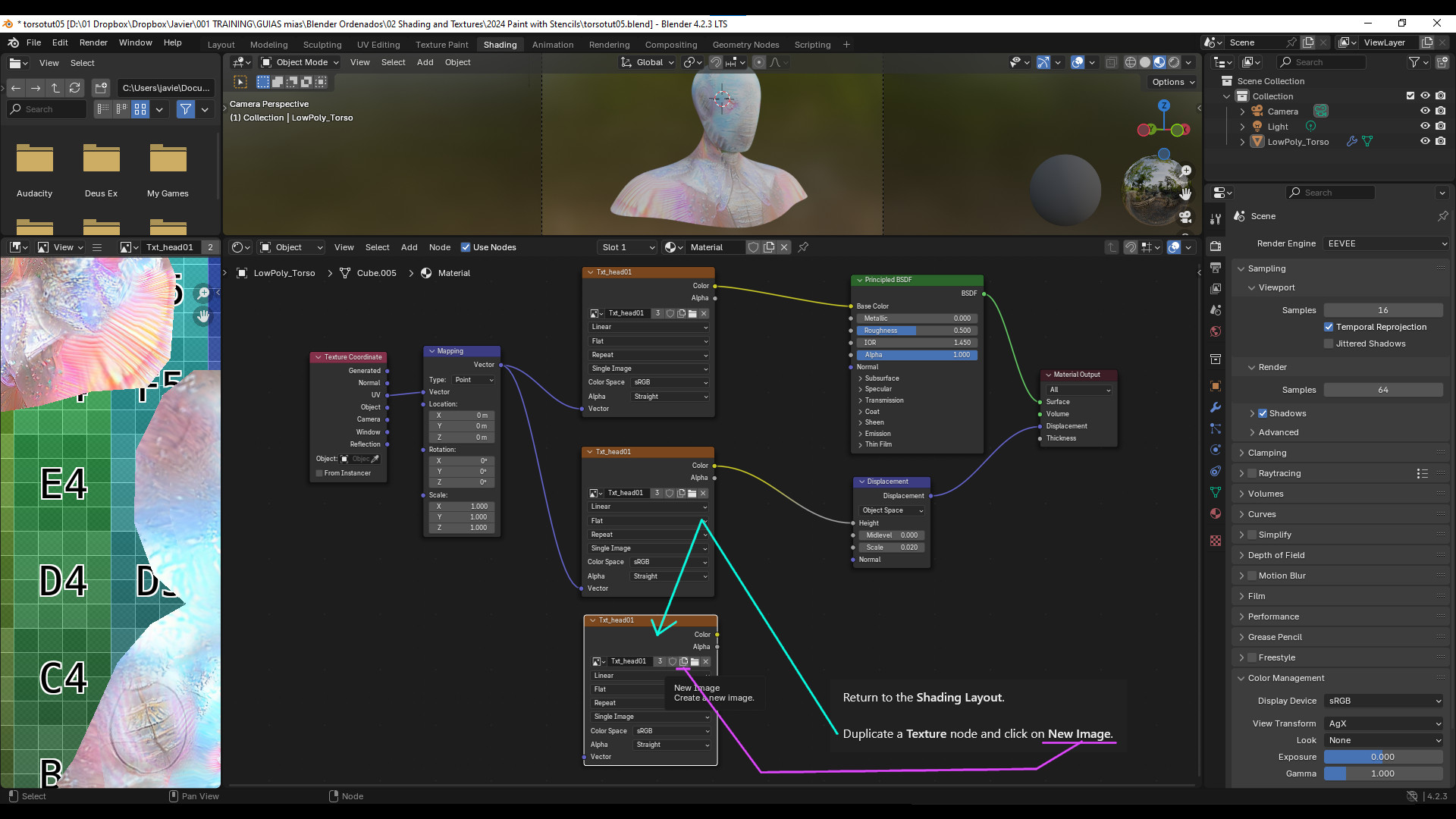This screenshot has height=819, width=1456.
Task: Open the Material properties tab icon
Action: (x=1216, y=513)
